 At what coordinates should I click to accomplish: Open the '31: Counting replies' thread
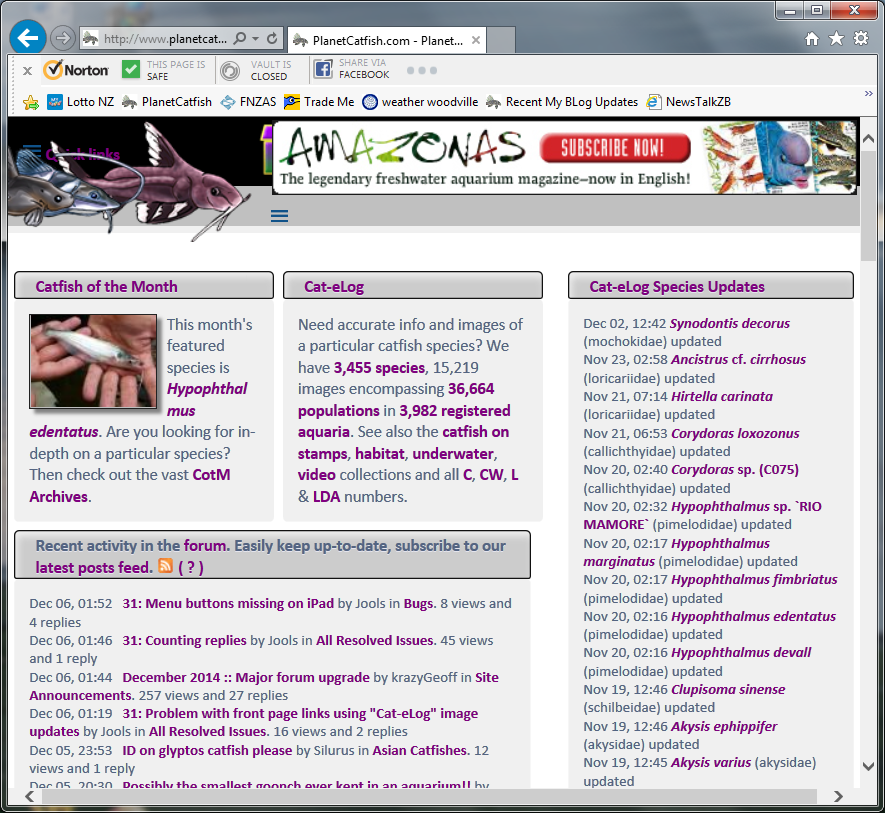(185, 641)
